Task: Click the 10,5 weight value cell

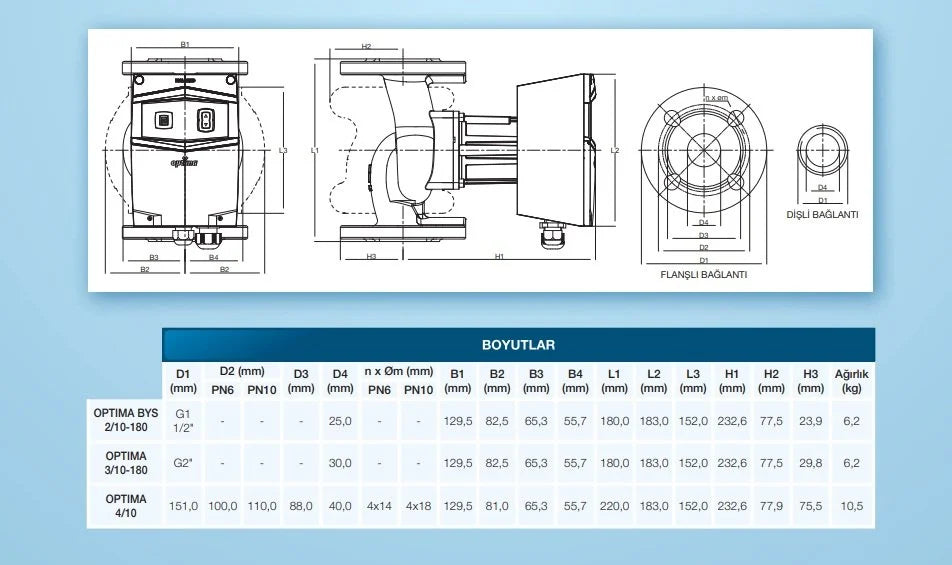Action: coord(851,506)
